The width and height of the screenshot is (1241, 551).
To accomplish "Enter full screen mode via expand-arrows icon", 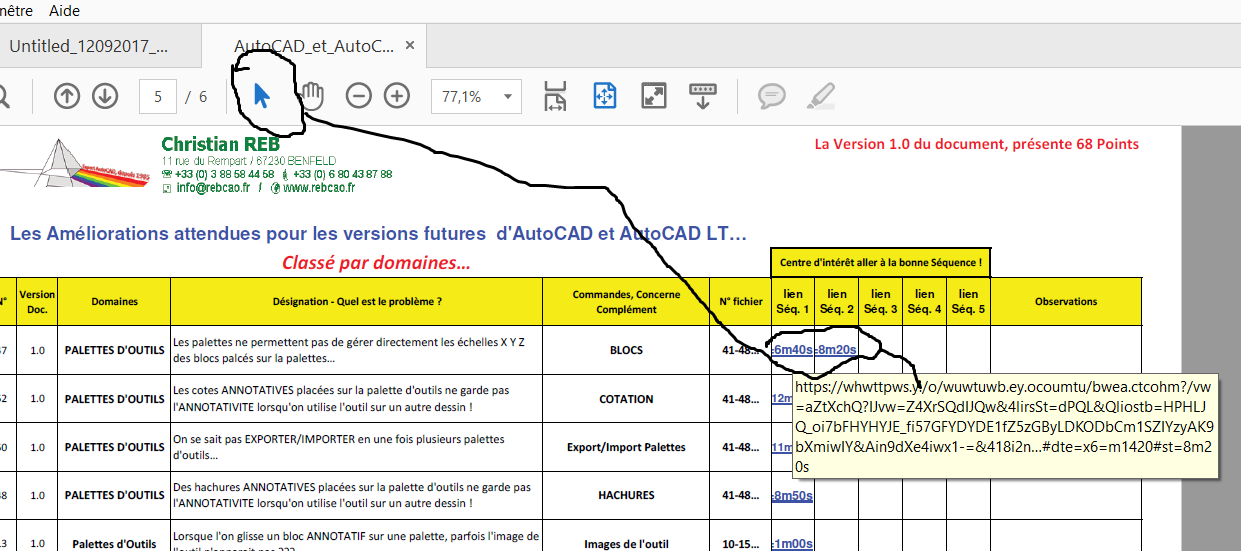I will tap(653, 96).
